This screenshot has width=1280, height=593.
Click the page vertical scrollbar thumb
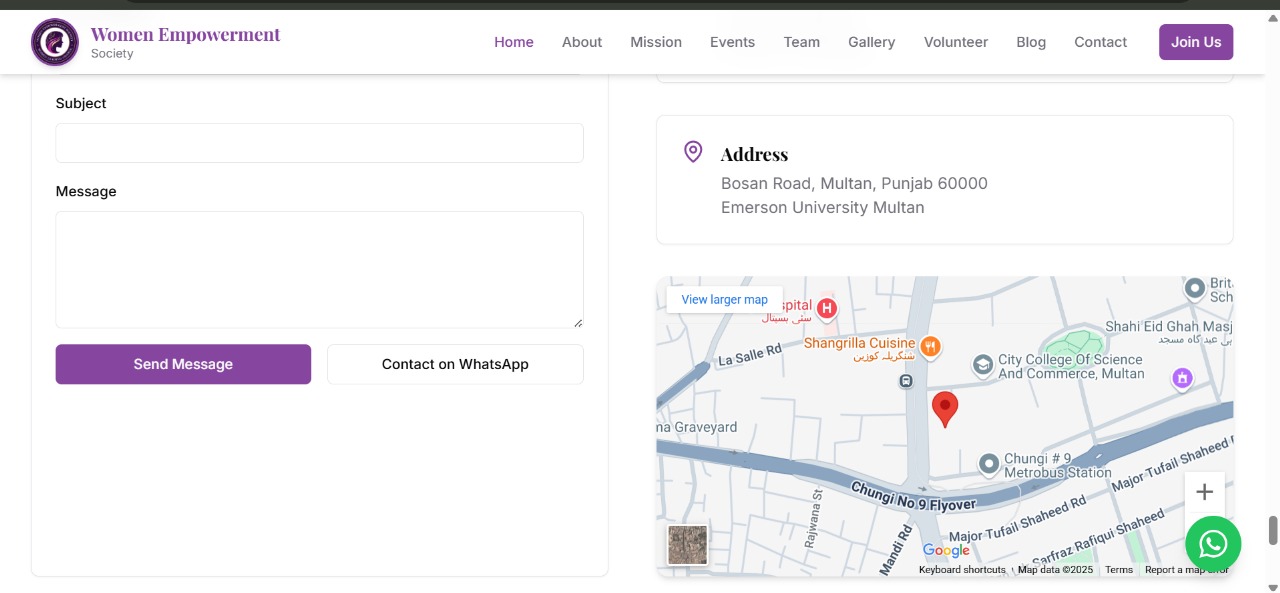1272,530
